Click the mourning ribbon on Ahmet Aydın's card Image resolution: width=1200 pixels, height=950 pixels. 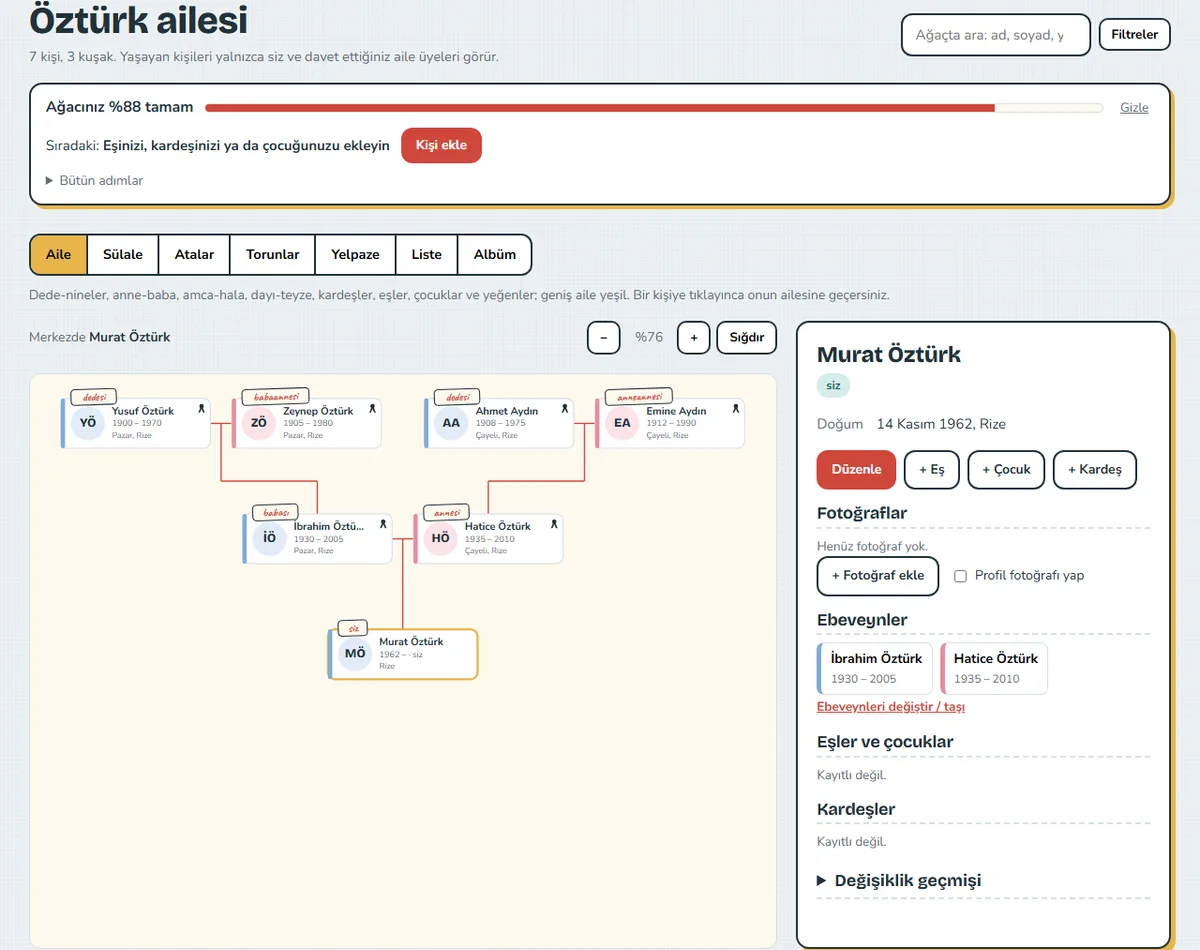tap(564, 409)
